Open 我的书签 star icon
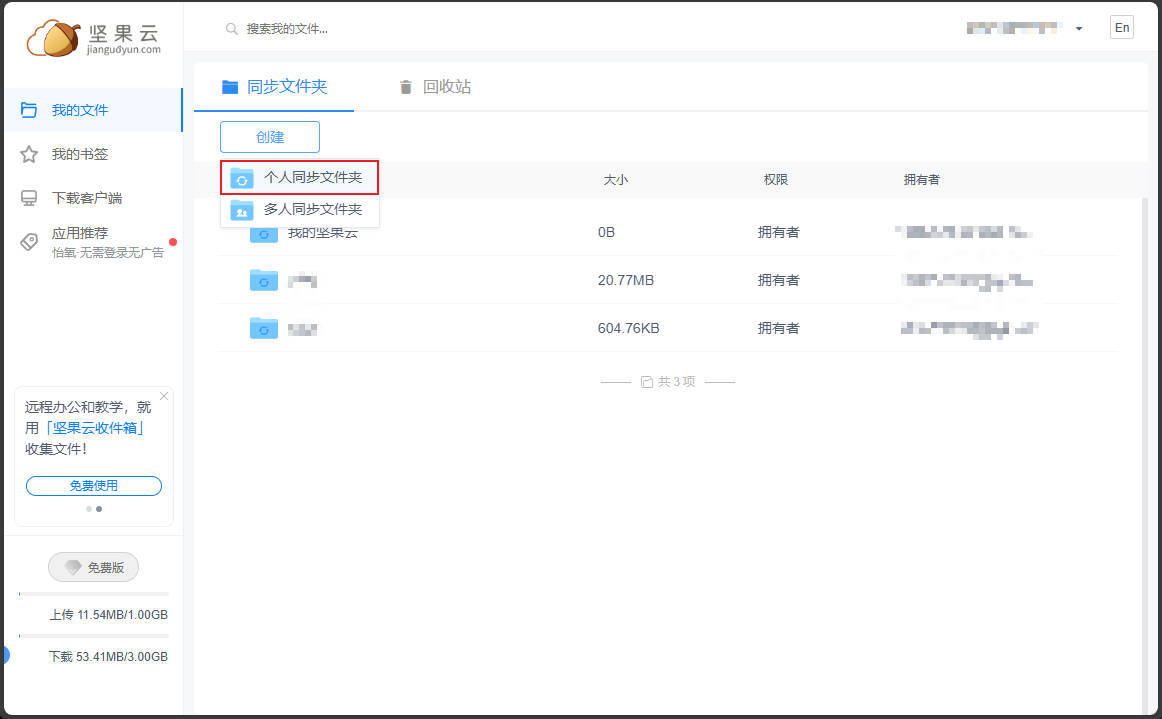 [29, 154]
